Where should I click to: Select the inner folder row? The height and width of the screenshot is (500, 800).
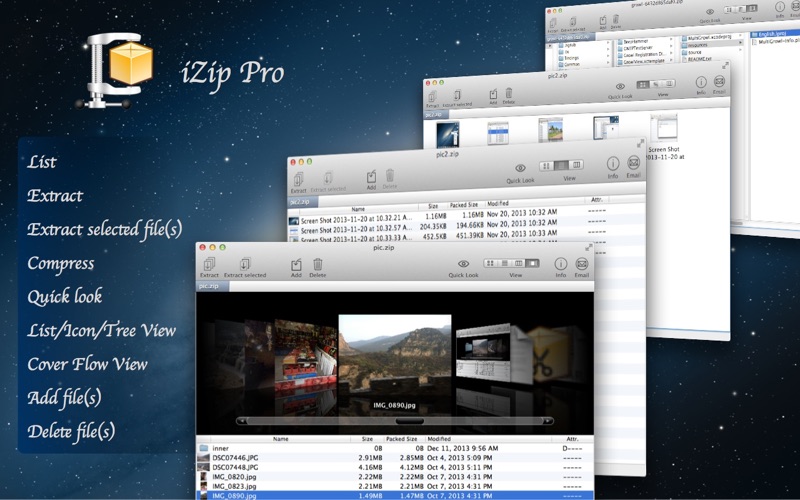[395, 448]
